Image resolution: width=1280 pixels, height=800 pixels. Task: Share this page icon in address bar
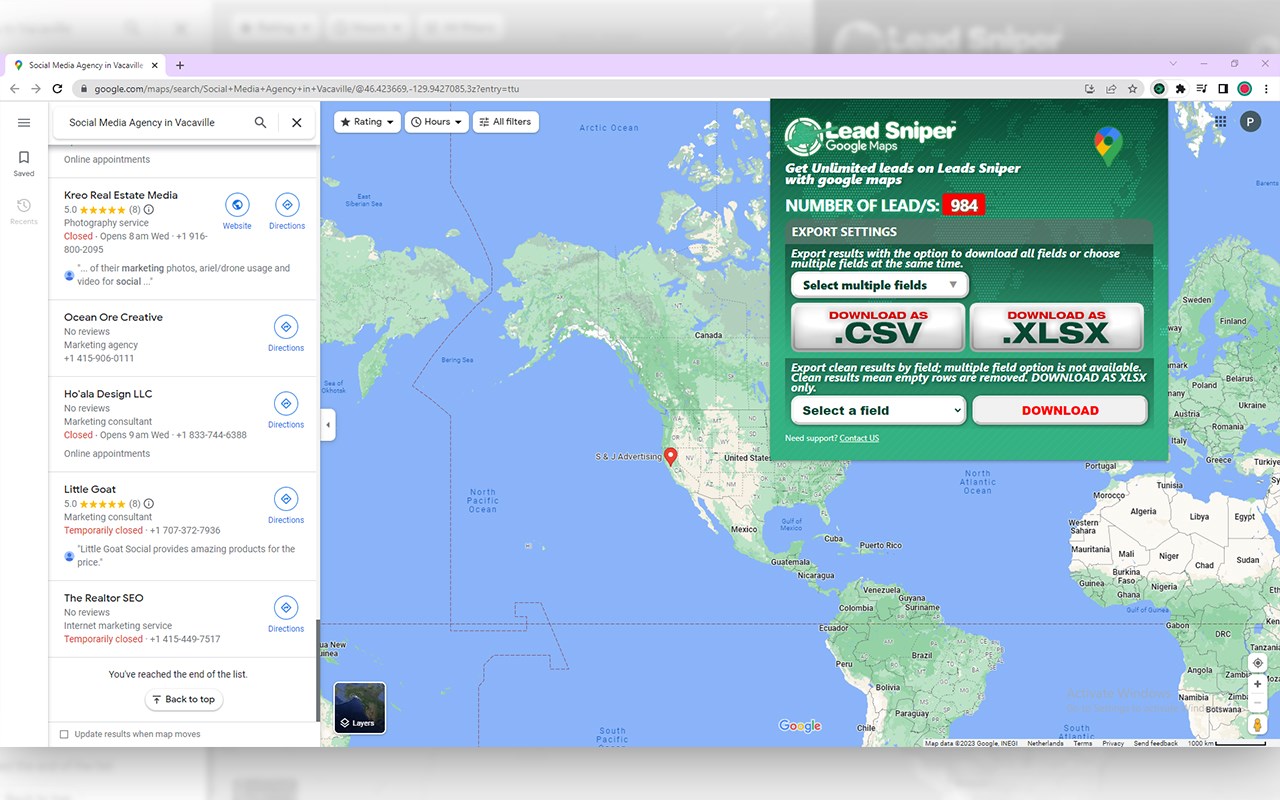[x=1111, y=89]
